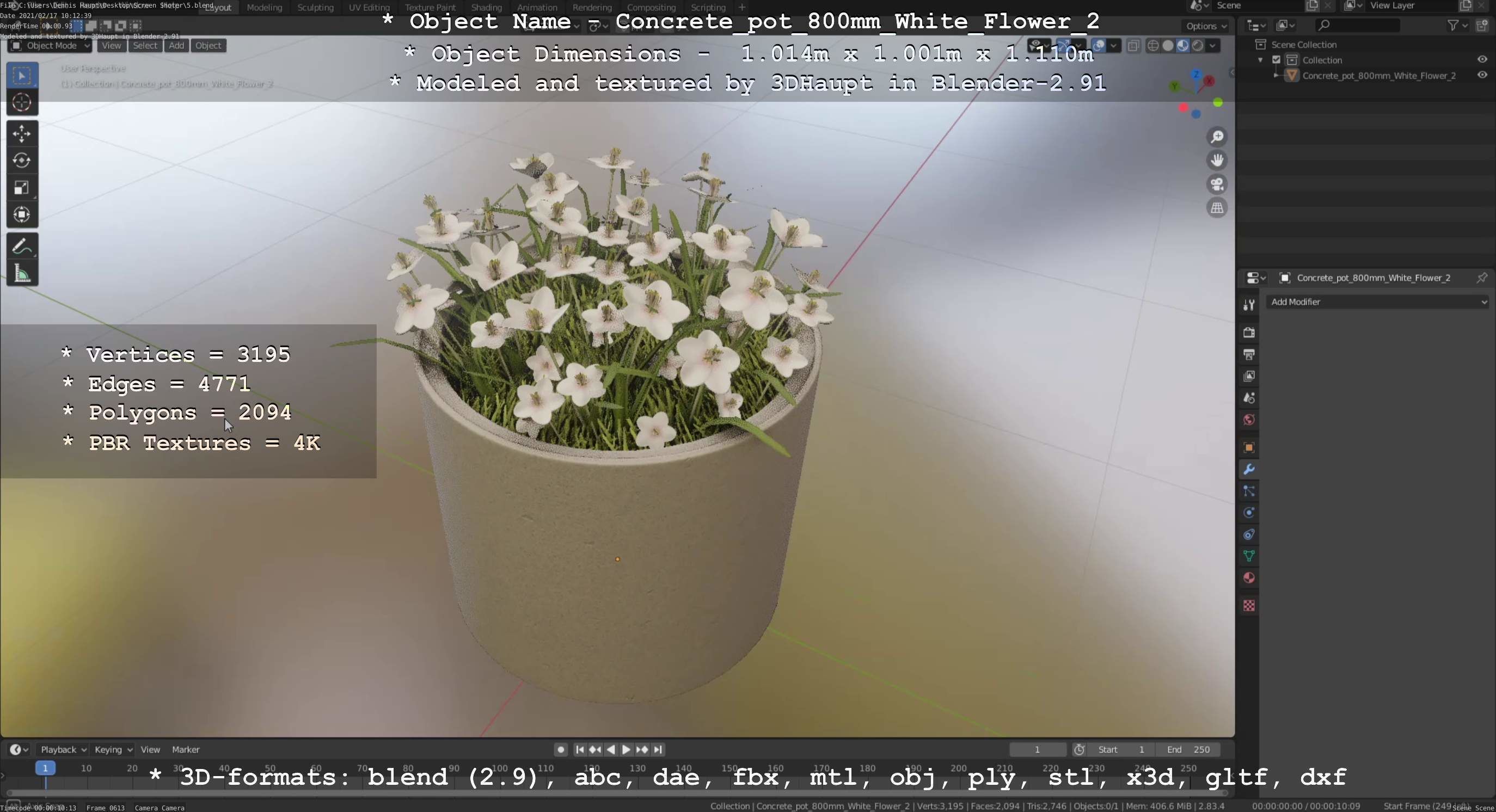Jump to the timeline end frame button
1496x812 pixels.
click(x=658, y=750)
